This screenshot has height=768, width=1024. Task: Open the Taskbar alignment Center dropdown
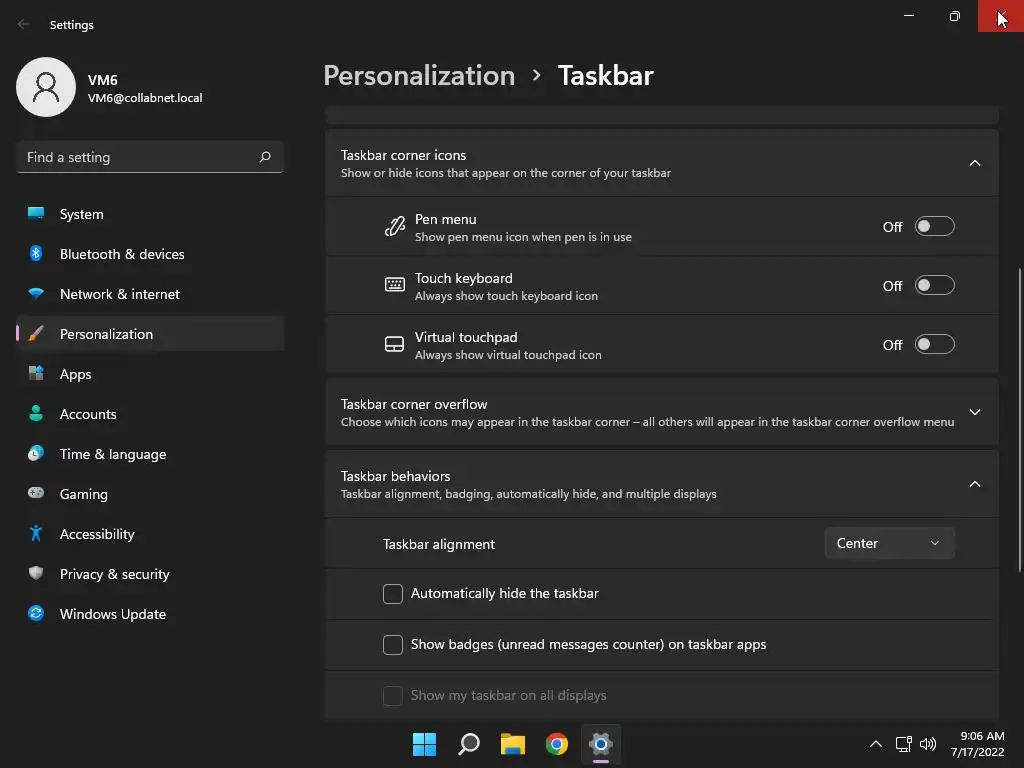pyautogui.click(x=889, y=543)
